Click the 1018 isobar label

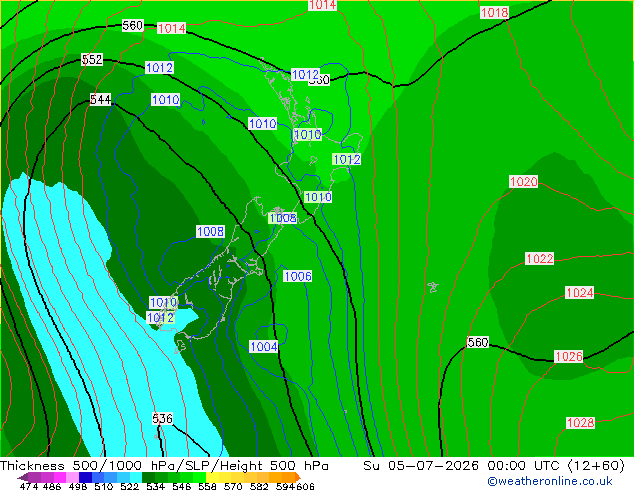(494, 13)
